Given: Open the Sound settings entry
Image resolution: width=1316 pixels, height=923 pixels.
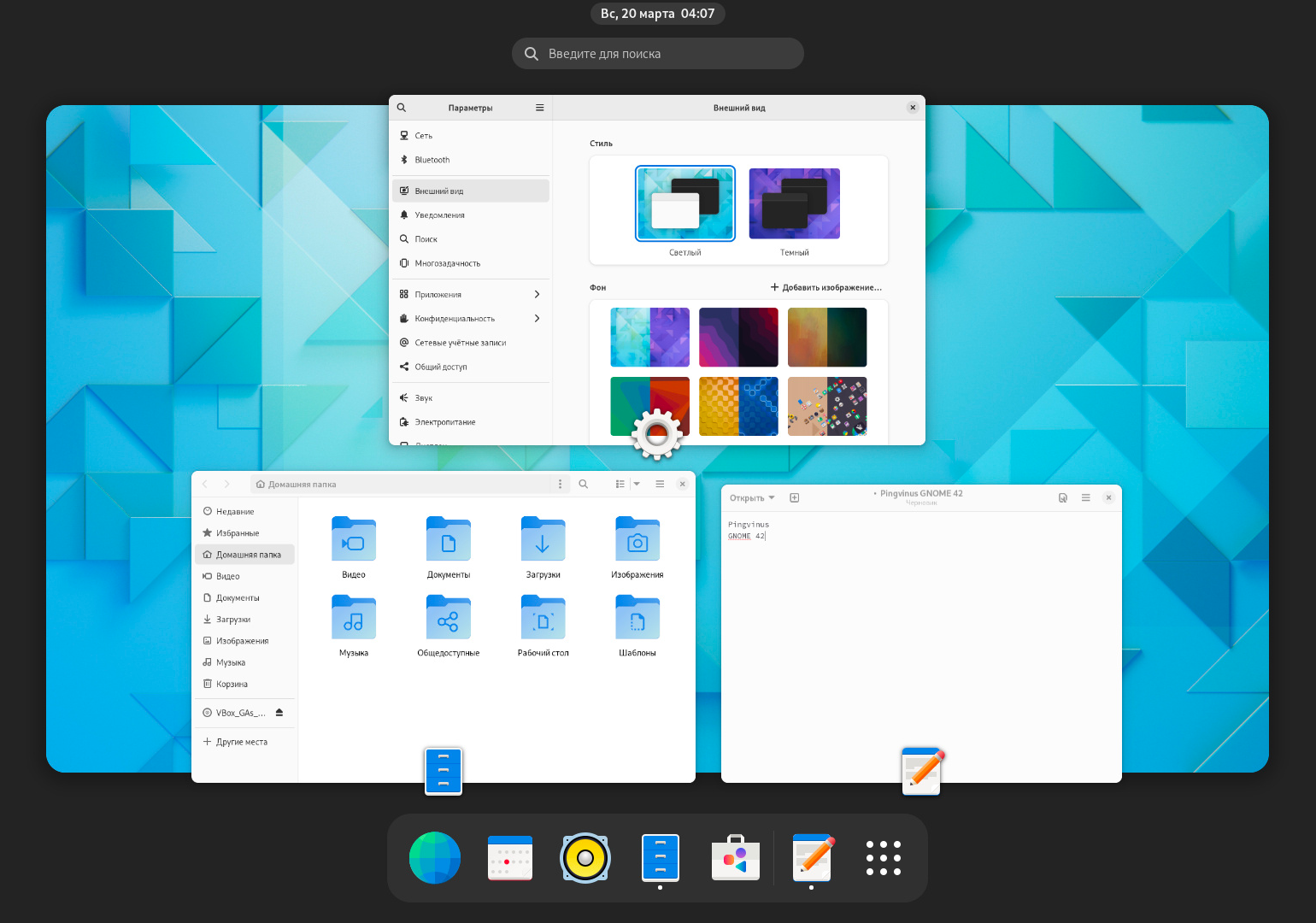Looking at the screenshot, I should coord(424,397).
